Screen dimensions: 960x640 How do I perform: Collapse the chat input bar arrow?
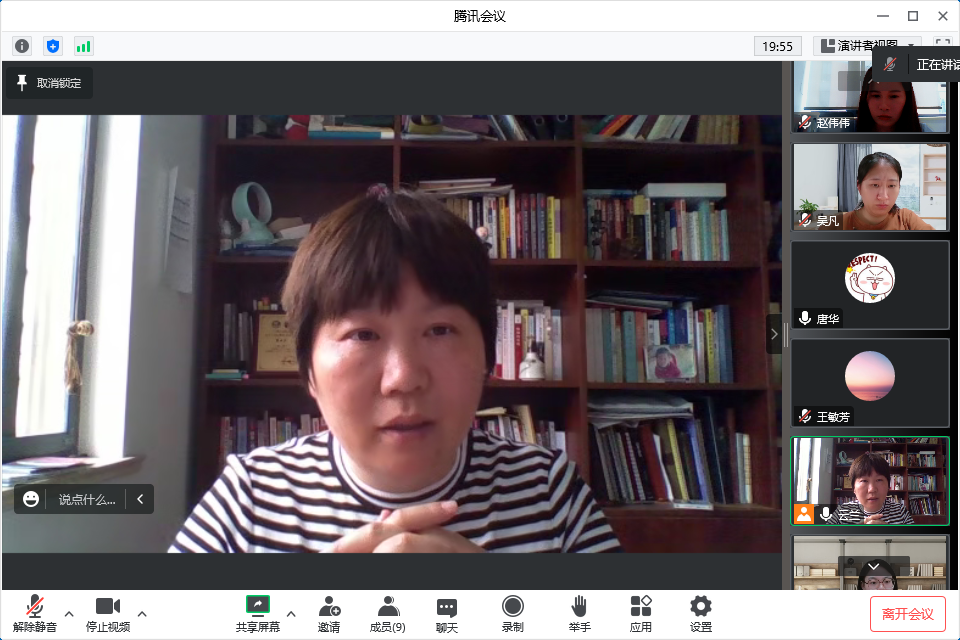(x=140, y=499)
